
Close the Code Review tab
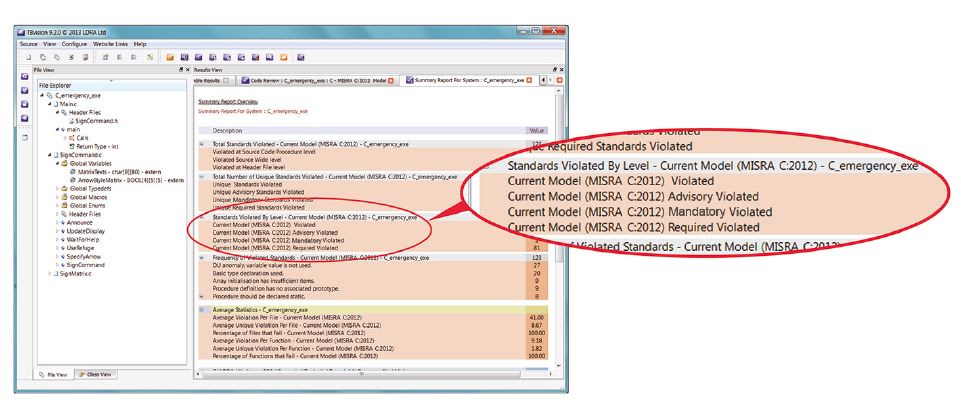tap(392, 80)
